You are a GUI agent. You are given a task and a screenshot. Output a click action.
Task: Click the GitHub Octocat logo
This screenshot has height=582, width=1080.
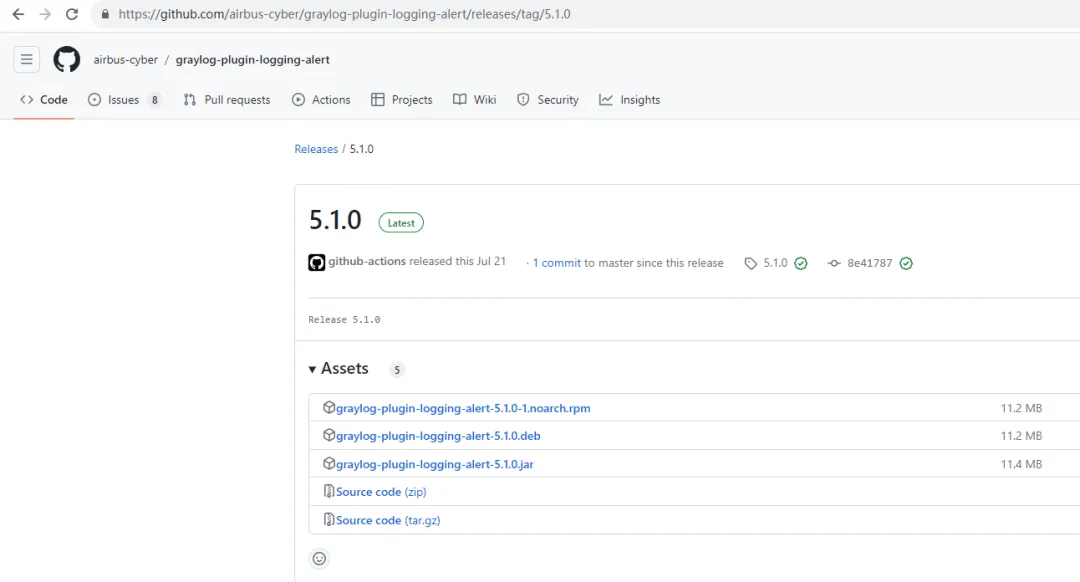tap(67, 59)
